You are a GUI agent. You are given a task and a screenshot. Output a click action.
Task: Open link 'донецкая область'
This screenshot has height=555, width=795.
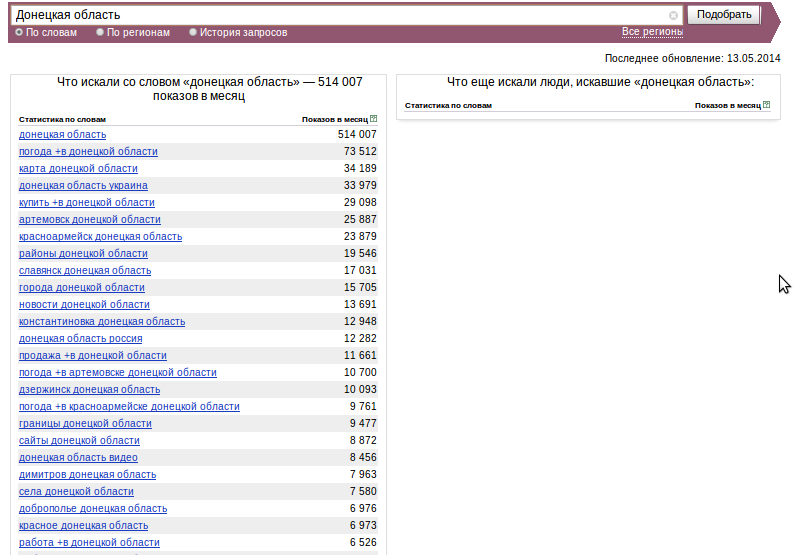click(62, 135)
